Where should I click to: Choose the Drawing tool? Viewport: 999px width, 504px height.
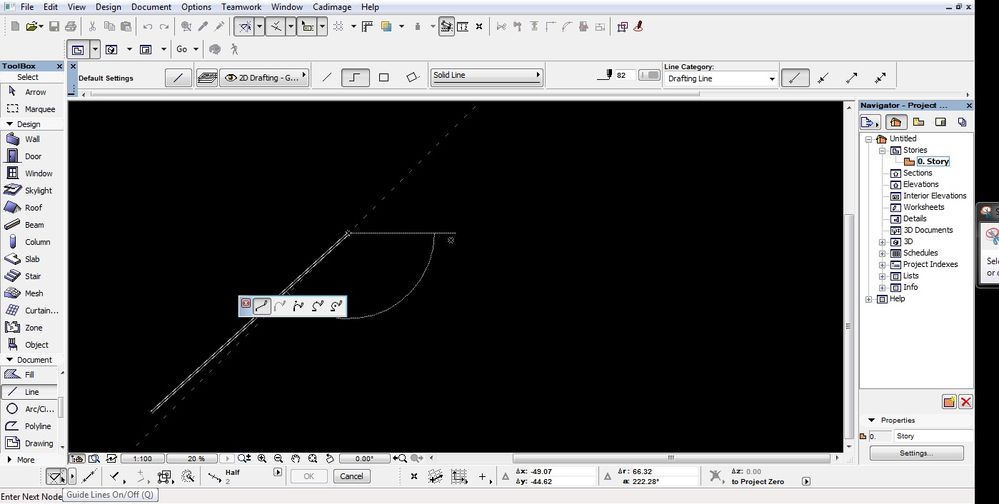point(29,443)
